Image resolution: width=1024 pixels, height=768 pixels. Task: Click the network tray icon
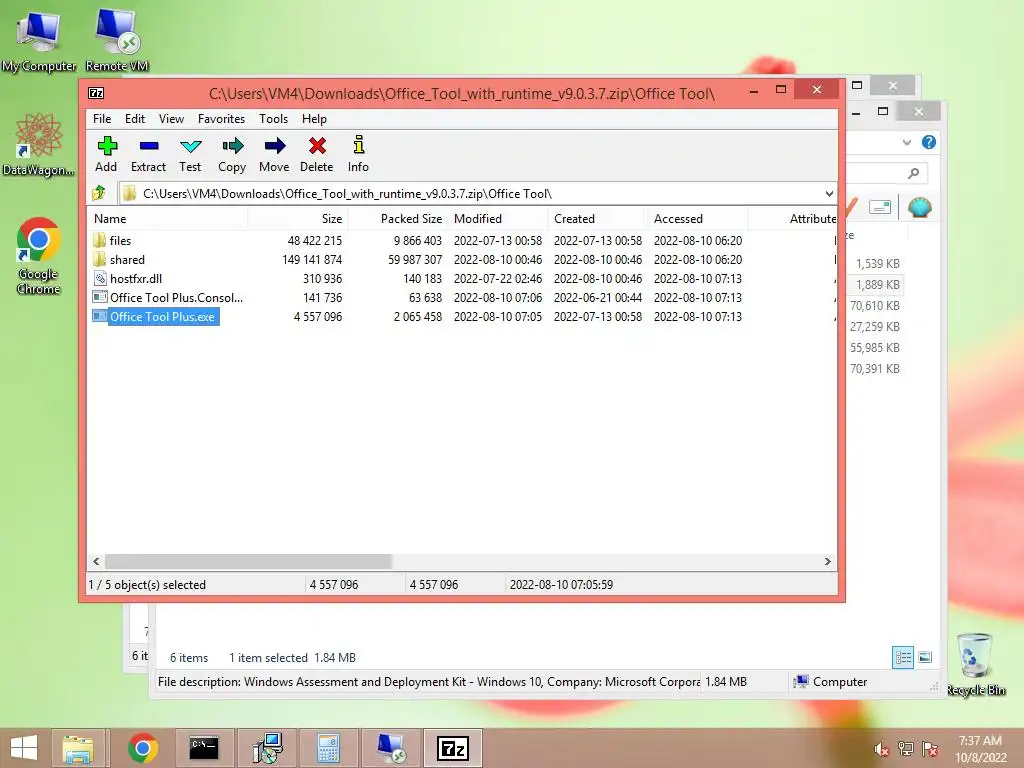point(905,749)
